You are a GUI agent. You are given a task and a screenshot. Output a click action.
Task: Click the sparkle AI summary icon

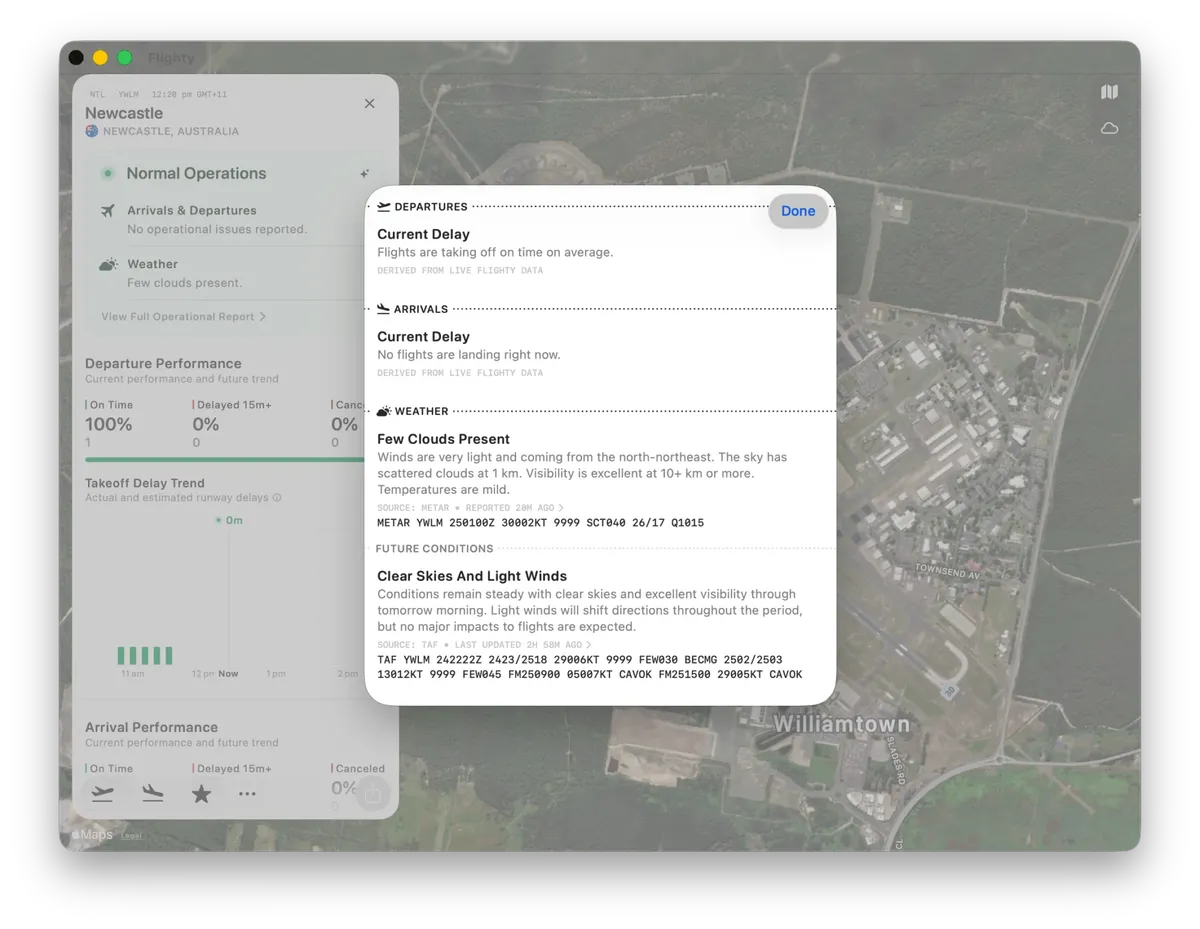(365, 174)
